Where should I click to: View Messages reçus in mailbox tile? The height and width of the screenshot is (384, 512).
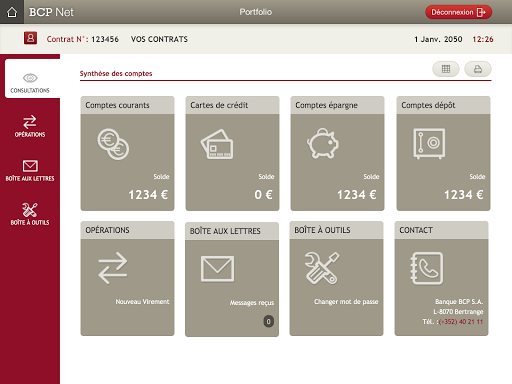[252, 303]
